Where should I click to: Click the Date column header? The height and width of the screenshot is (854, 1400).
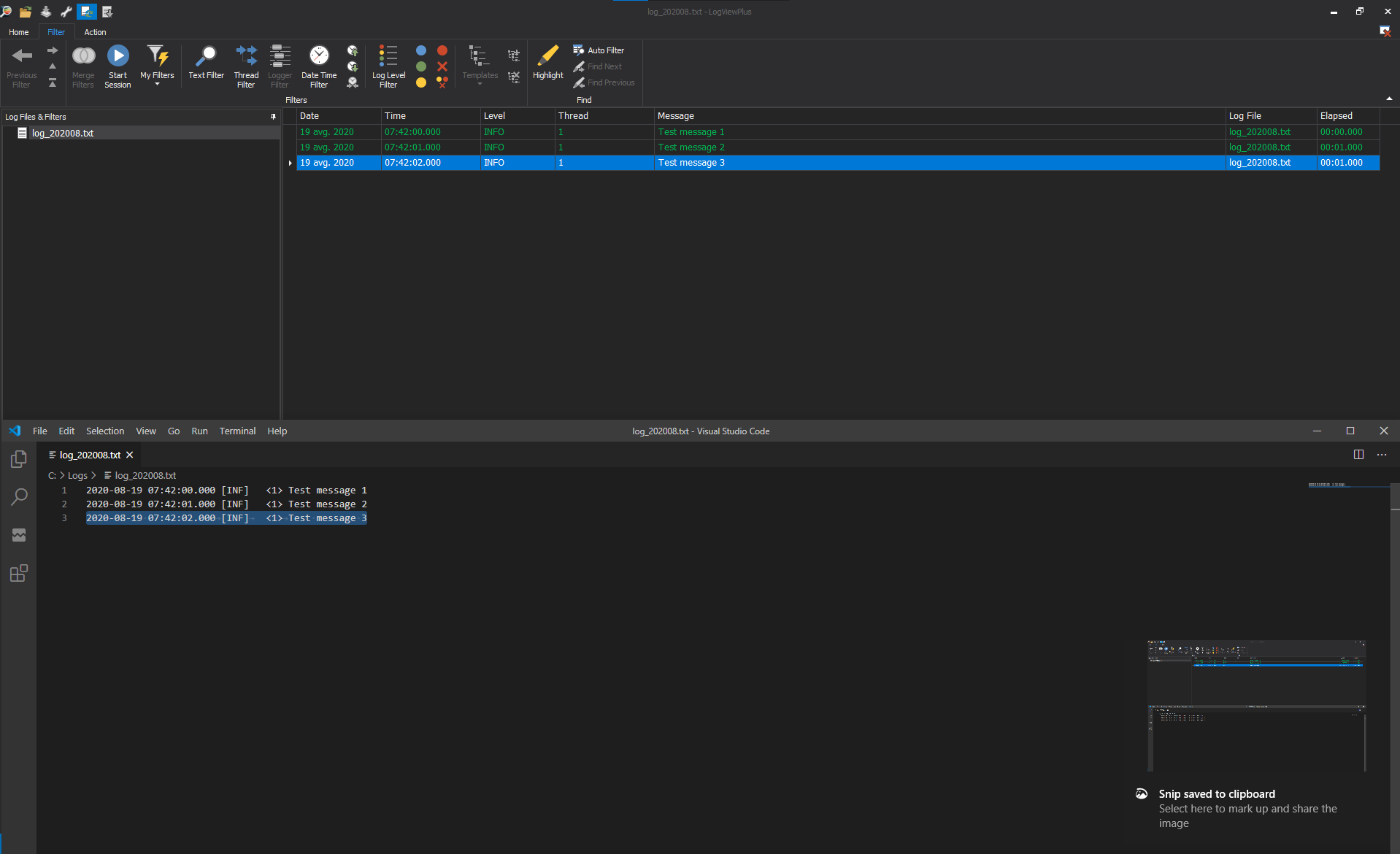339,116
